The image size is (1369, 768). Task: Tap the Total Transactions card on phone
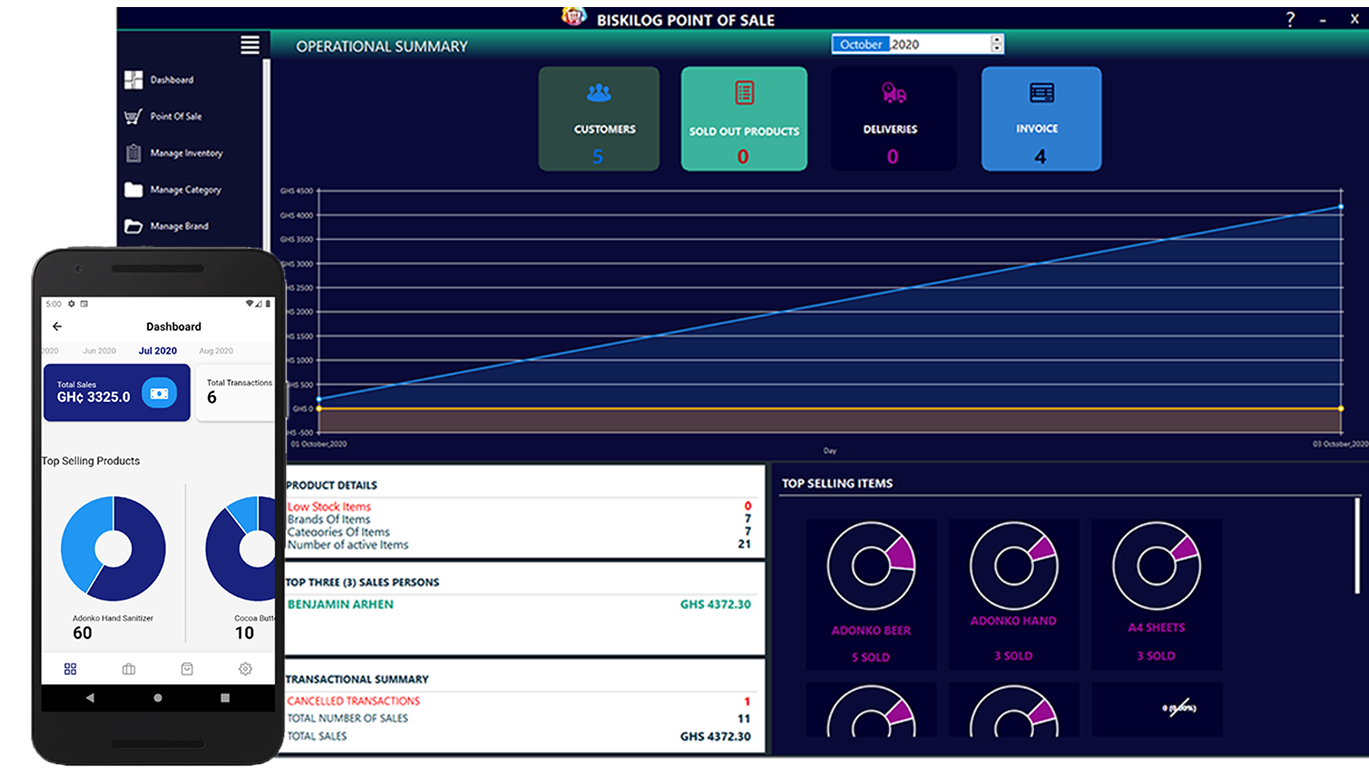pos(235,393)
